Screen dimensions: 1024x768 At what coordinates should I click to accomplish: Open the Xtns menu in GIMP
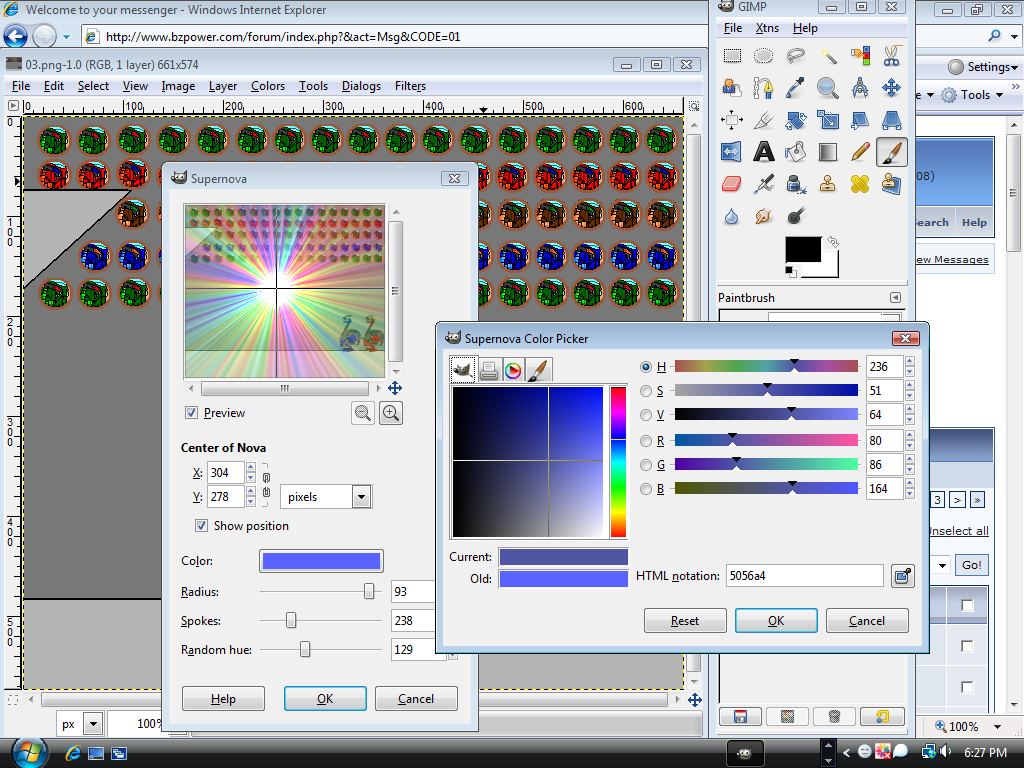click(x=767, y=28)
